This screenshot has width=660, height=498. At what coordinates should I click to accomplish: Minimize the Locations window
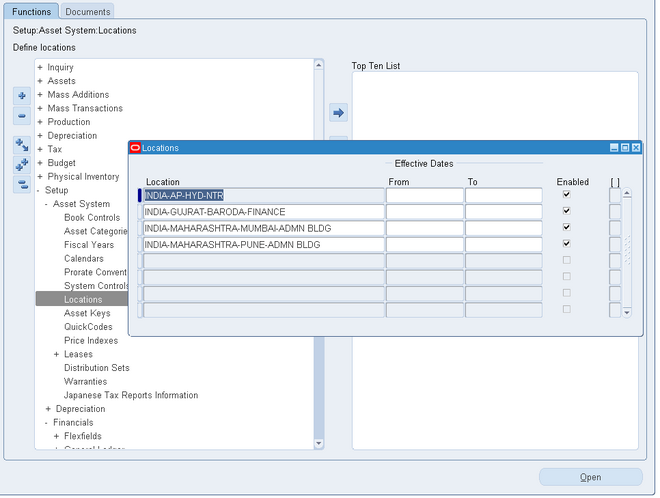pyautogui.click(x=614, y=148)
